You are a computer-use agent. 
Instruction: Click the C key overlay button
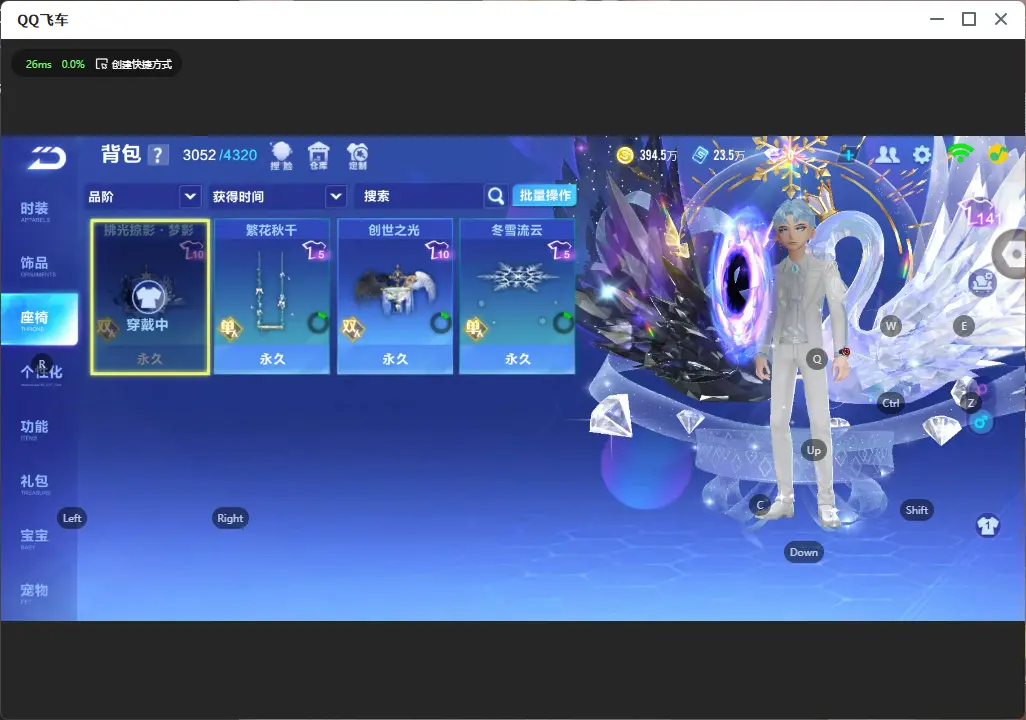coord(760,505)
